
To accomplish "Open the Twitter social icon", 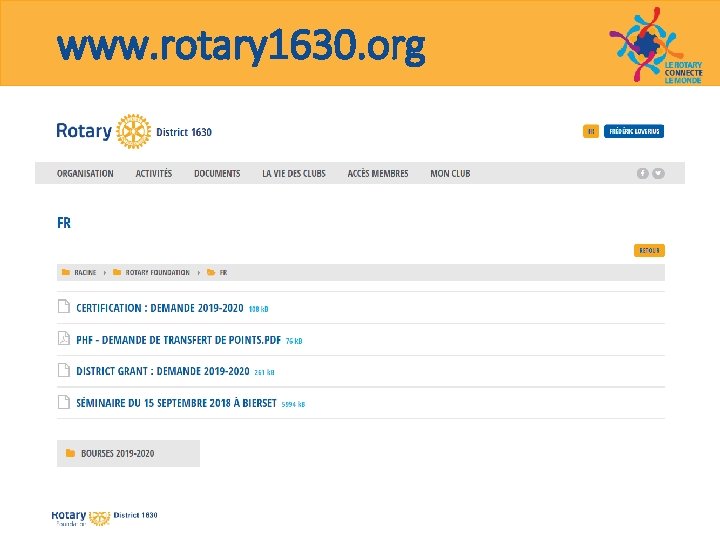I will coord(658,173).
